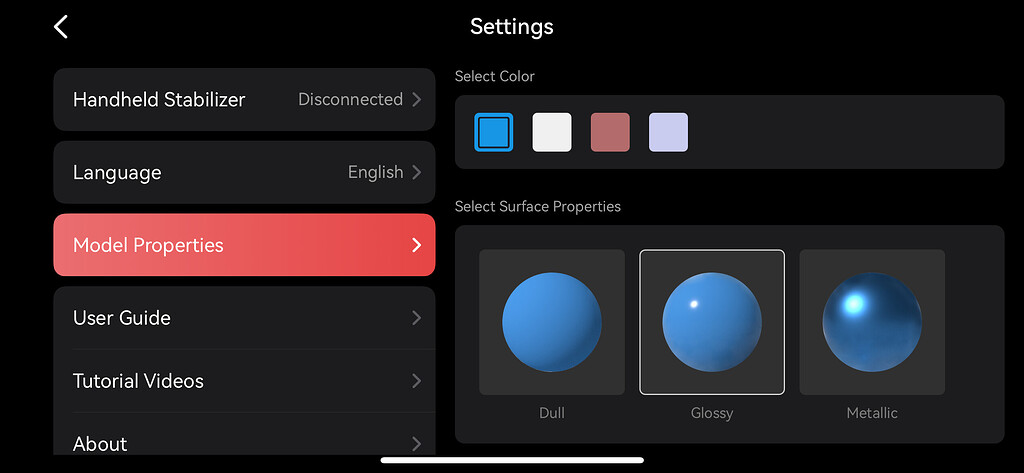The width and height of the screenshot is (1024, 473).
Task: Click the Model Properties chevron arrow
Action: pyautogui.click(x=416, y=245)
